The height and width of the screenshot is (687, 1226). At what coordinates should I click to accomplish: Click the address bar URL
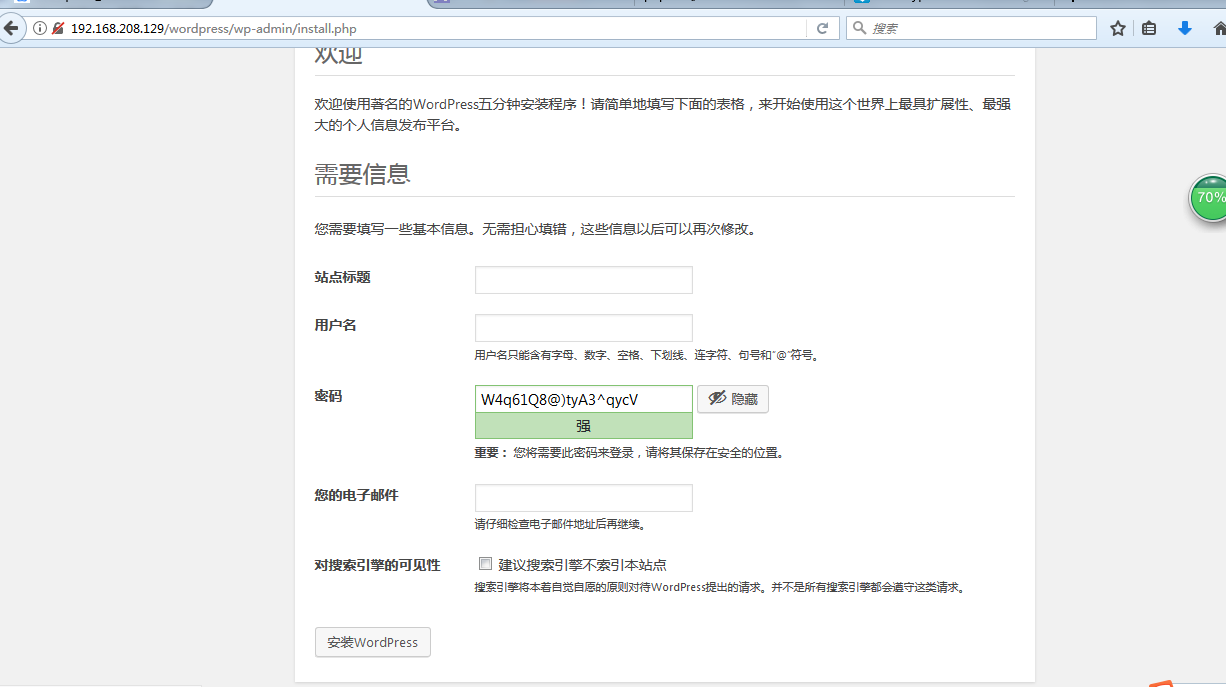coord(213,28)
